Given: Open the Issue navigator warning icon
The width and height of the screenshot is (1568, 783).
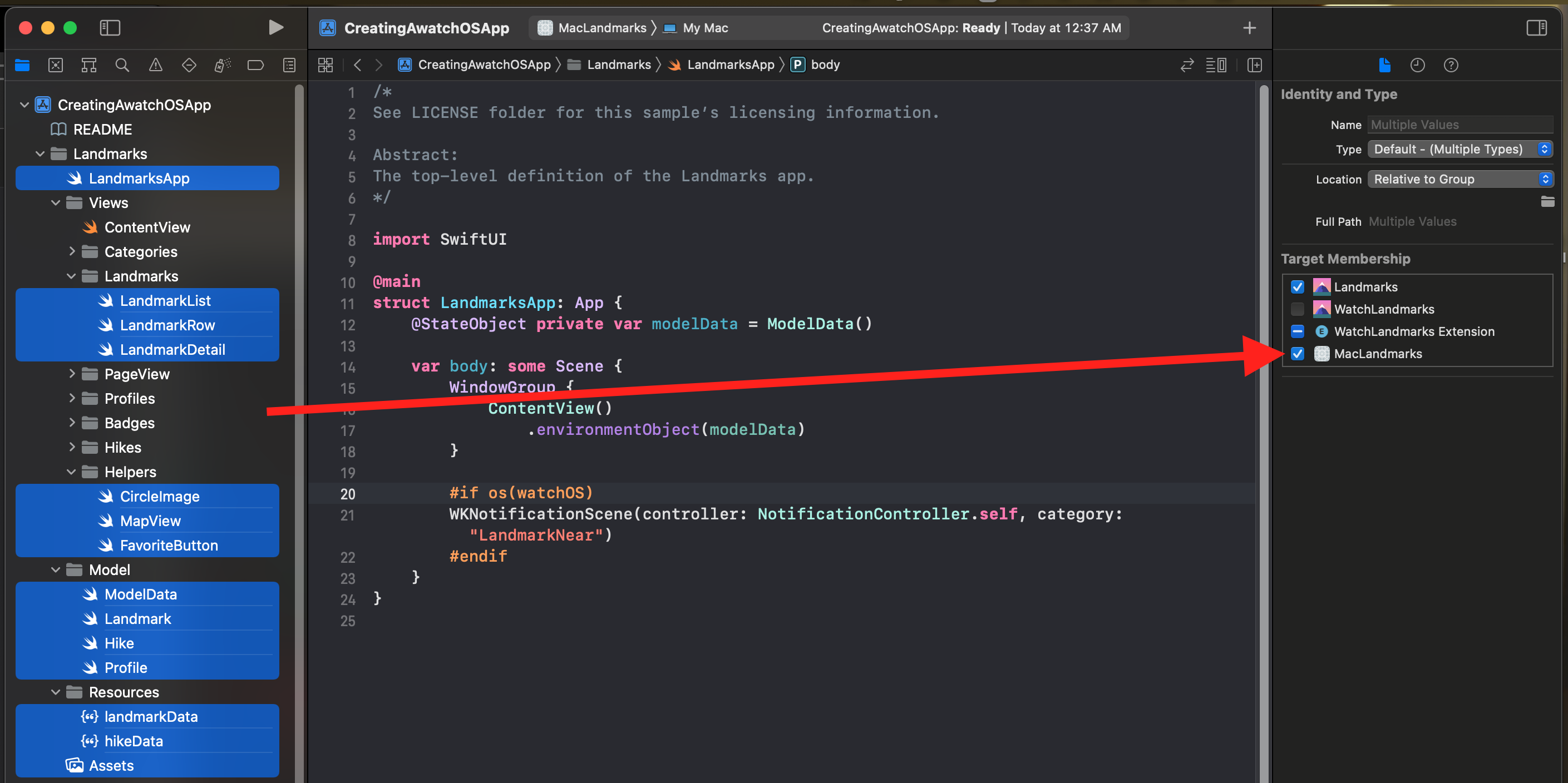Looking at the screenshot, I should coord(156,65).
